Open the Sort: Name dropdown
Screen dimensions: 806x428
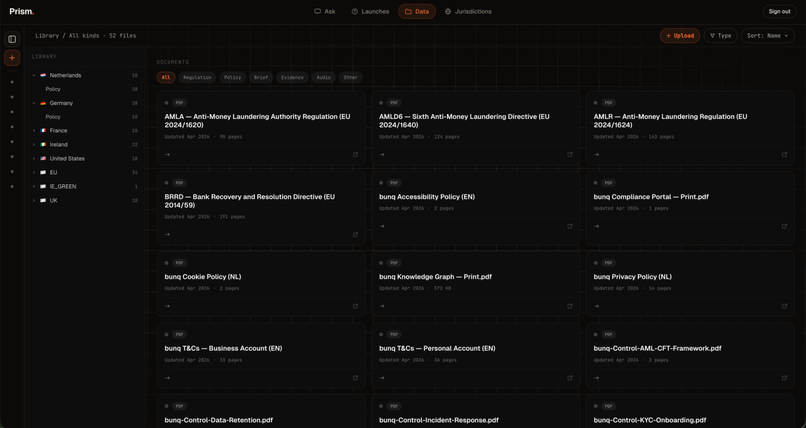(767, 36)
